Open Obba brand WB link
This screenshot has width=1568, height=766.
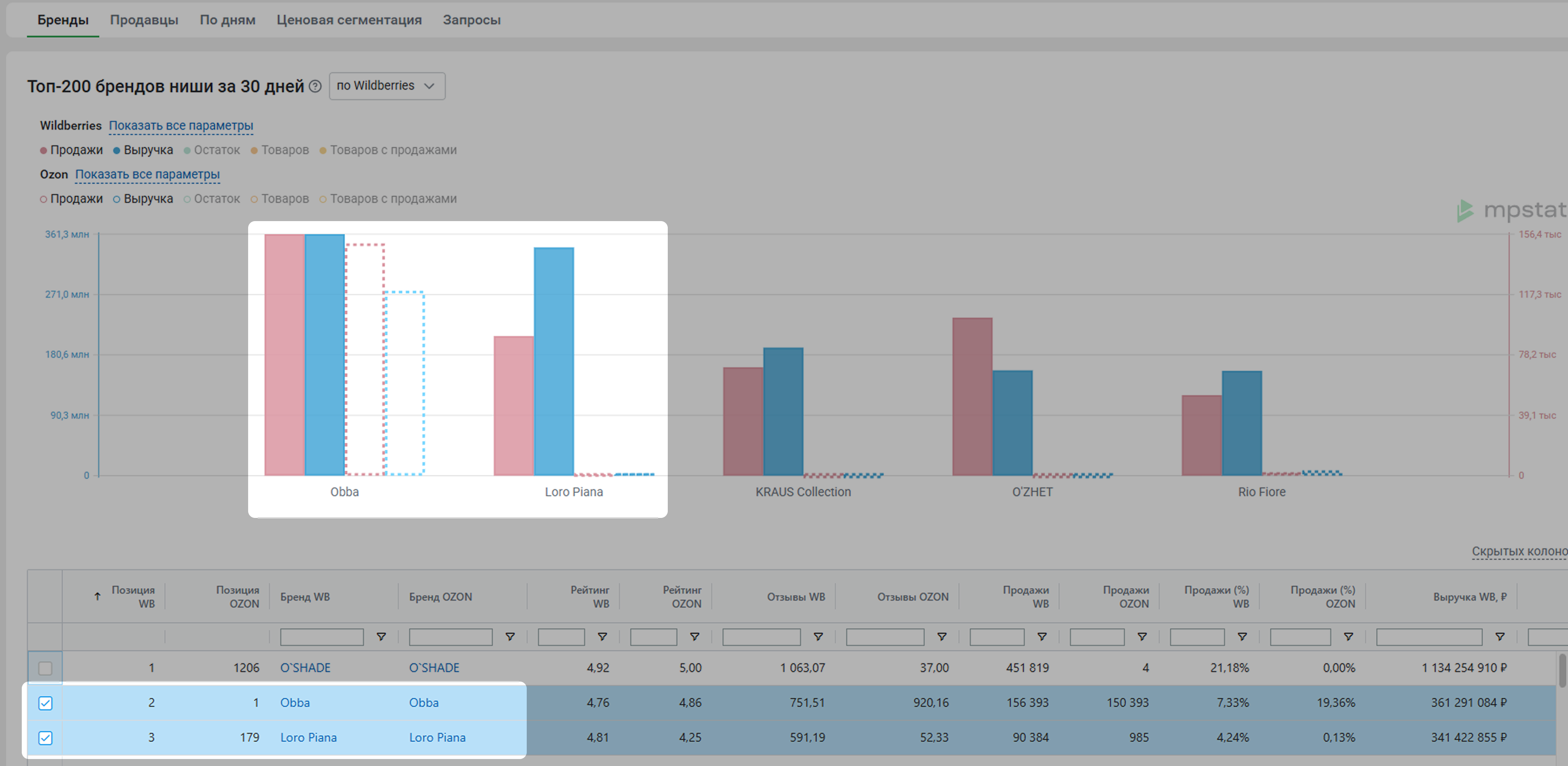[295, 703]
